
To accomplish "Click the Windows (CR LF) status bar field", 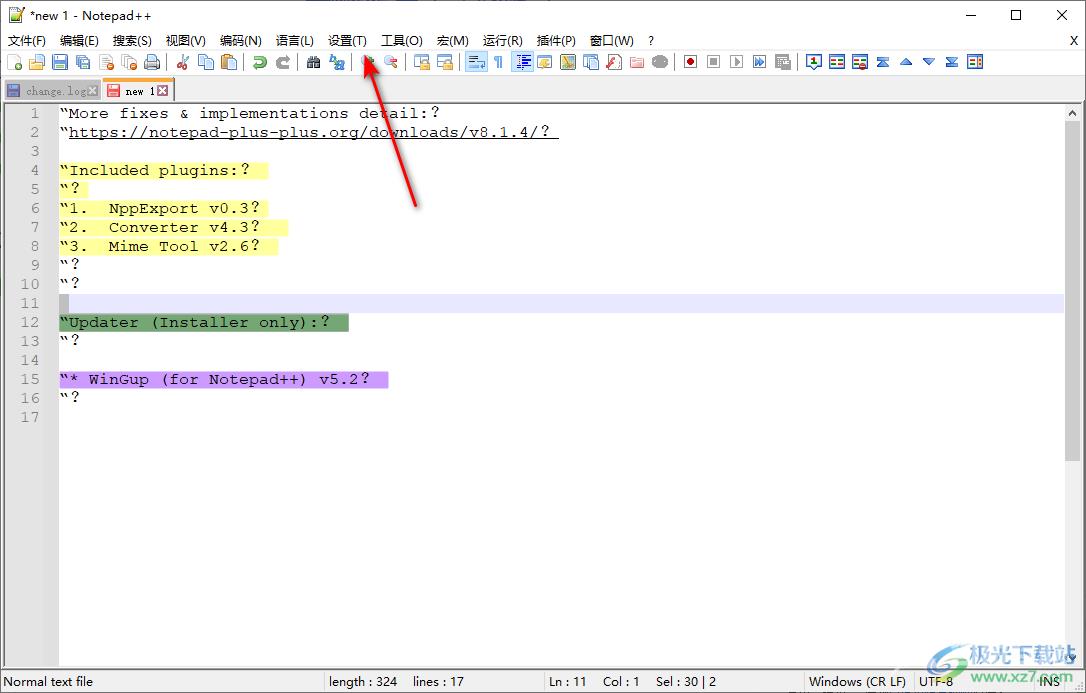I will point(857,682).
